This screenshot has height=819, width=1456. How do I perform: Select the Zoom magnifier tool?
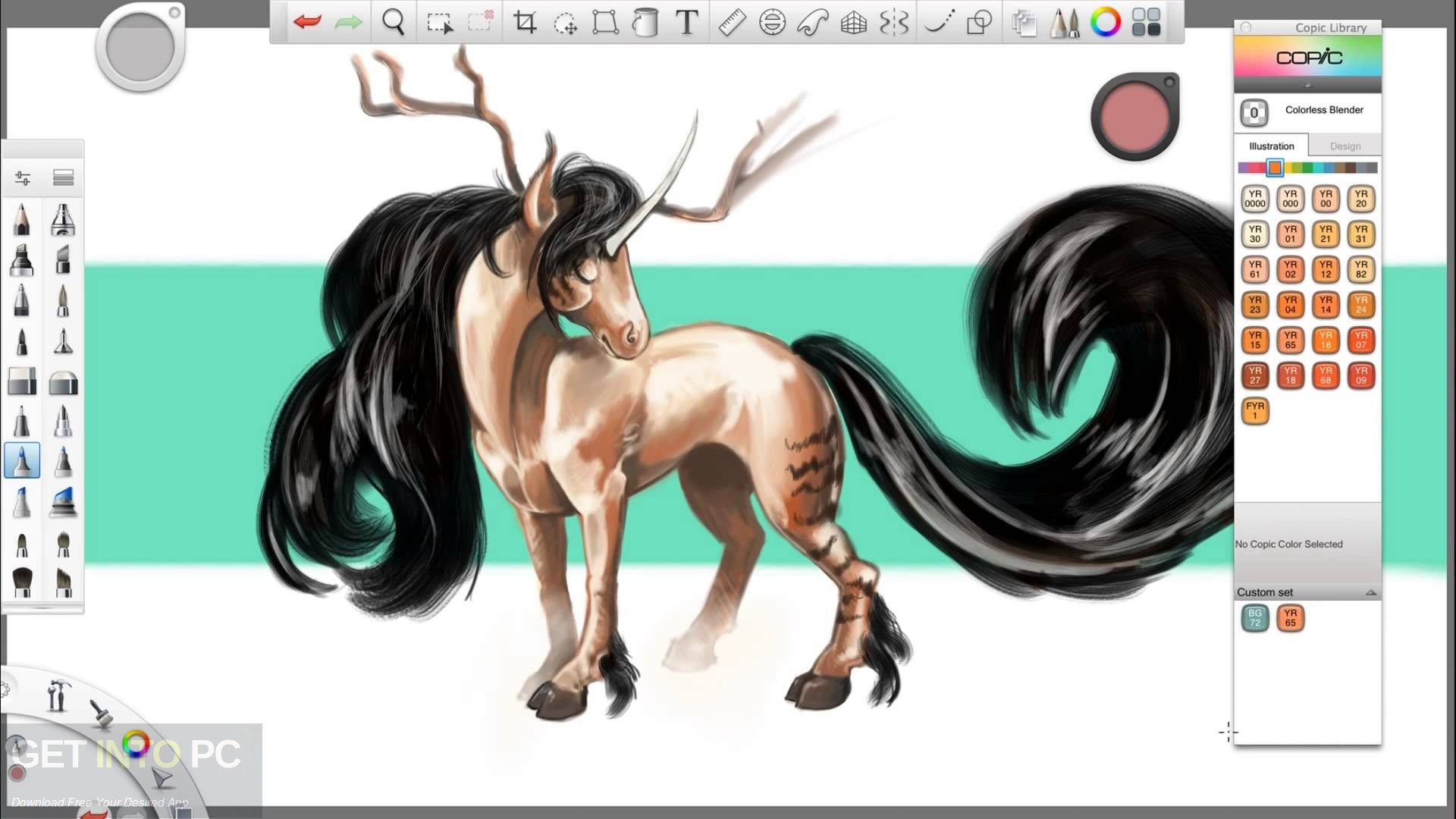point(393,22)
